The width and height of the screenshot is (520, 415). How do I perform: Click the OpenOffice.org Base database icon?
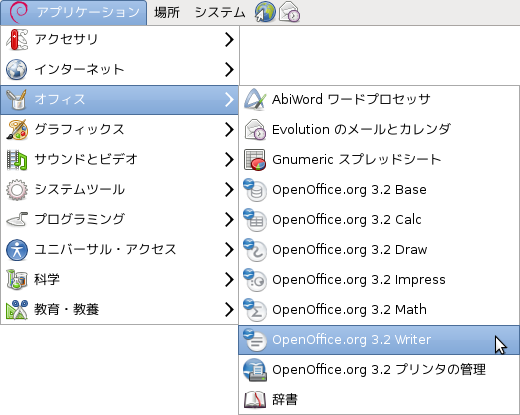click(x=255, y=190)
